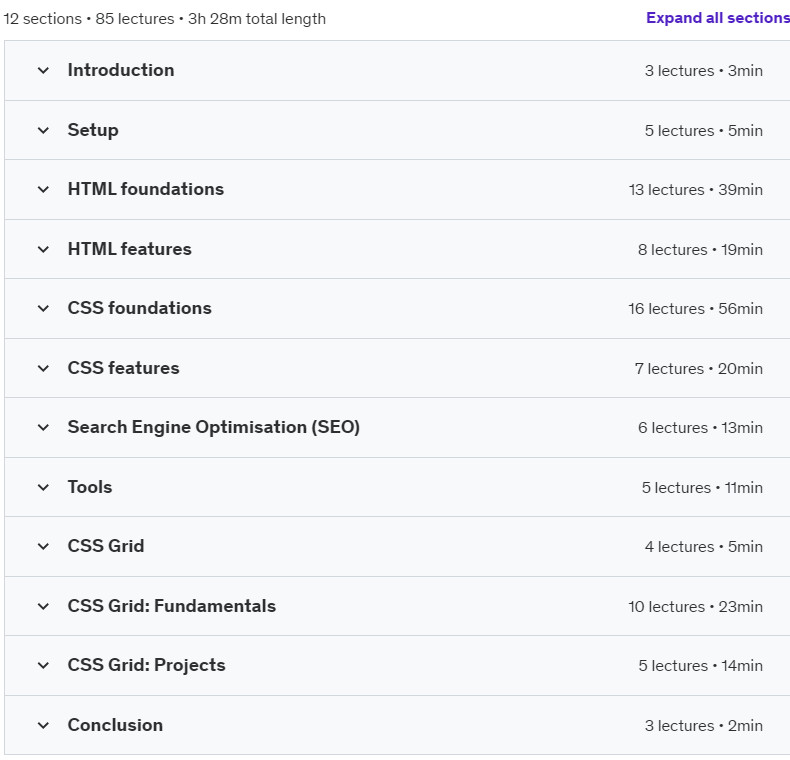Select the CSS features title
This screenshot has width=790, height=760.
click(123, 368)
